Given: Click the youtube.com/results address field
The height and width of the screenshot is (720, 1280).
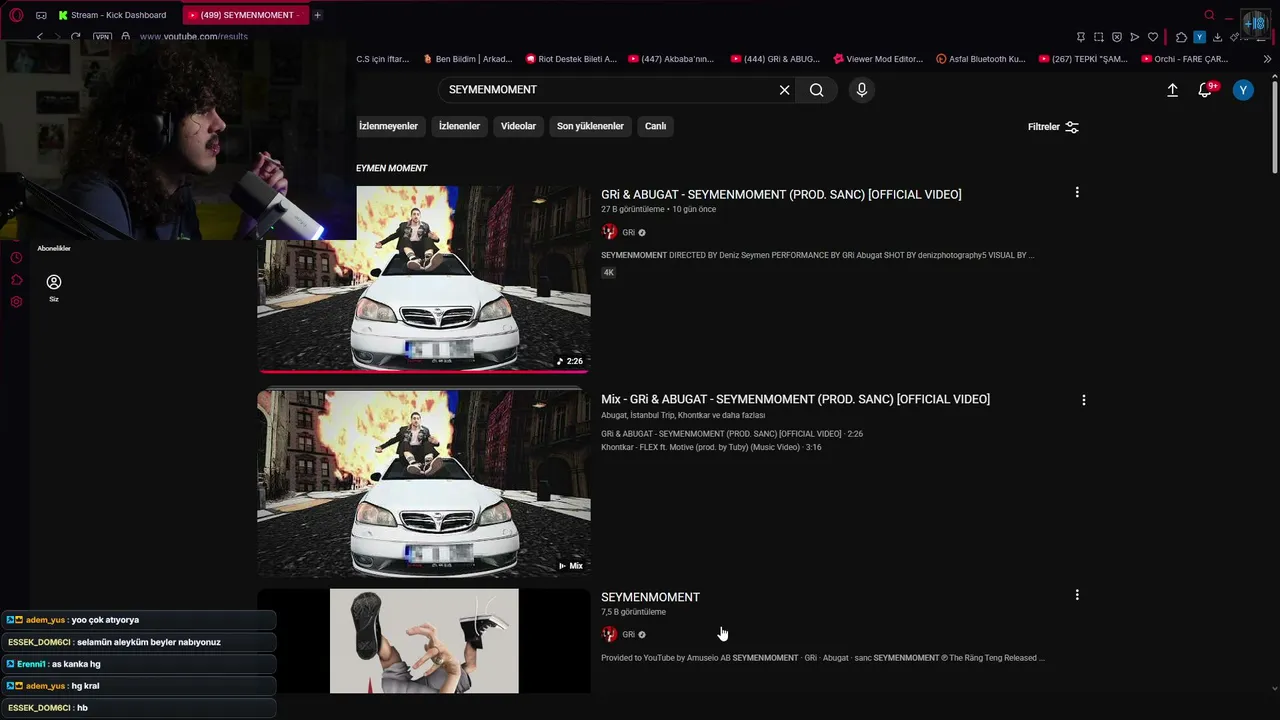Looking at the screenshot, I should tap(194, 37).
